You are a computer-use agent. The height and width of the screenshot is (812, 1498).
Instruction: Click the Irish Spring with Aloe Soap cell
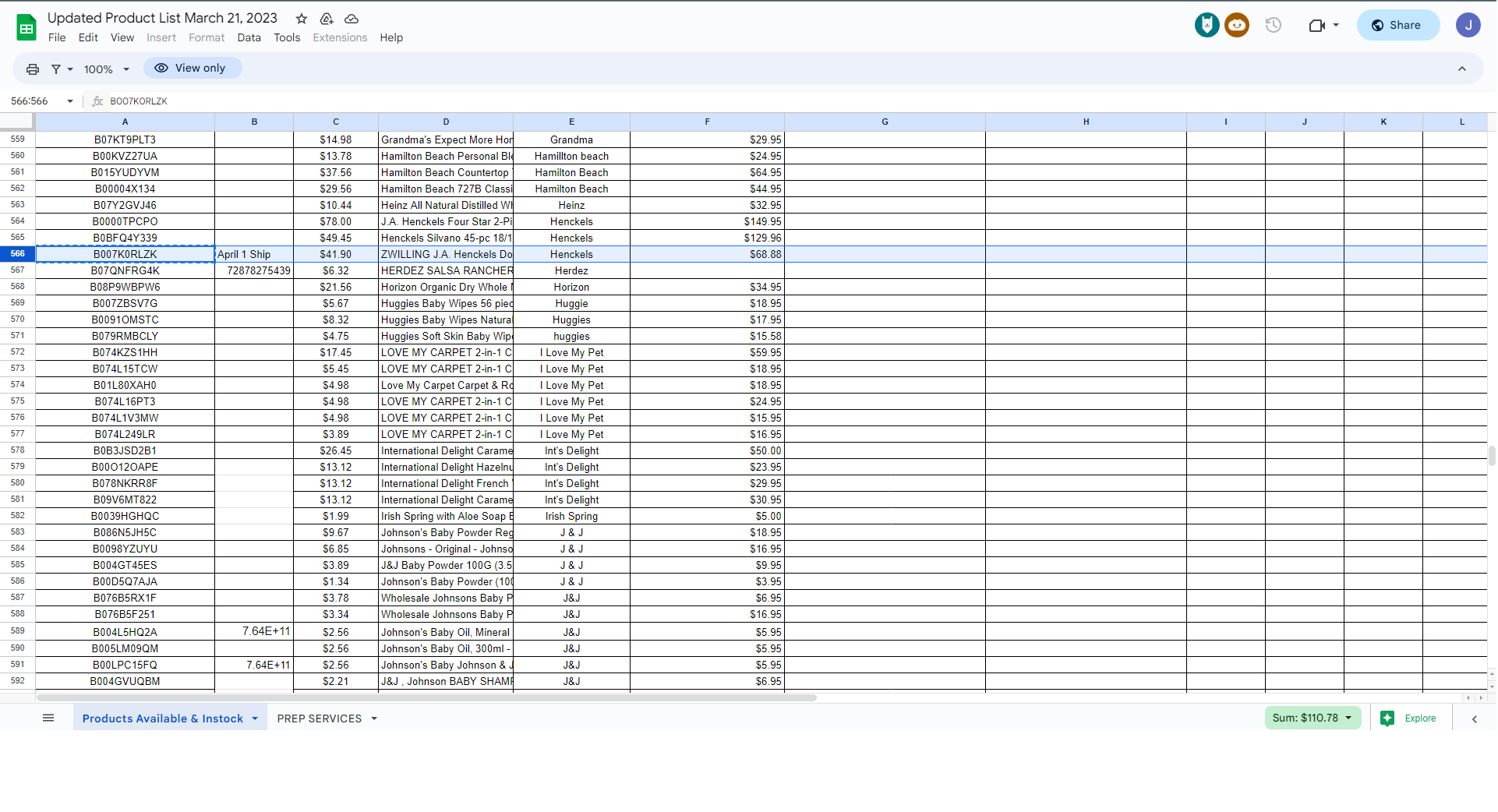pos(446,516)
